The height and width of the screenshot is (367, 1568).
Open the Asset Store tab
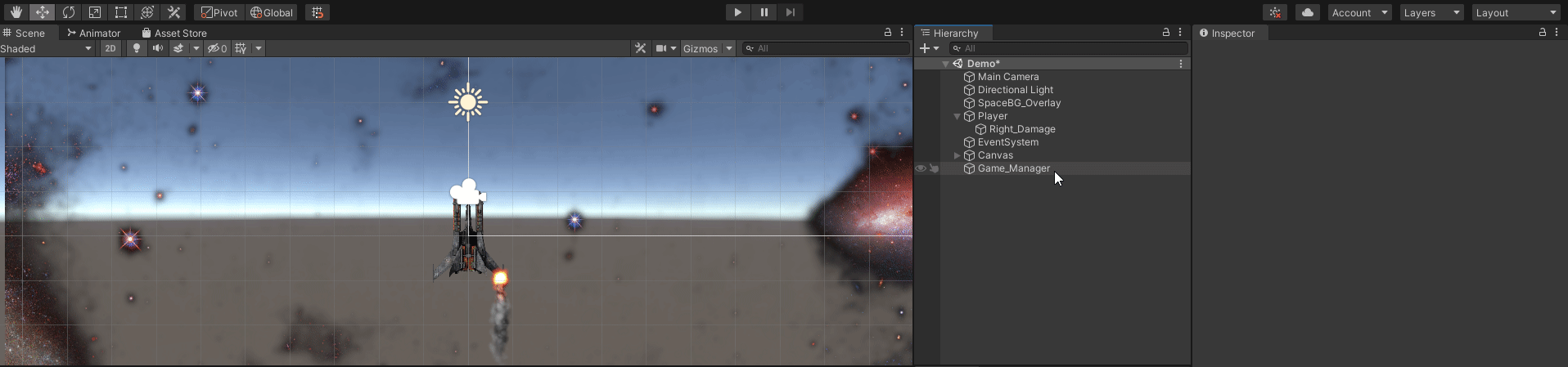[x=173, y=33]
